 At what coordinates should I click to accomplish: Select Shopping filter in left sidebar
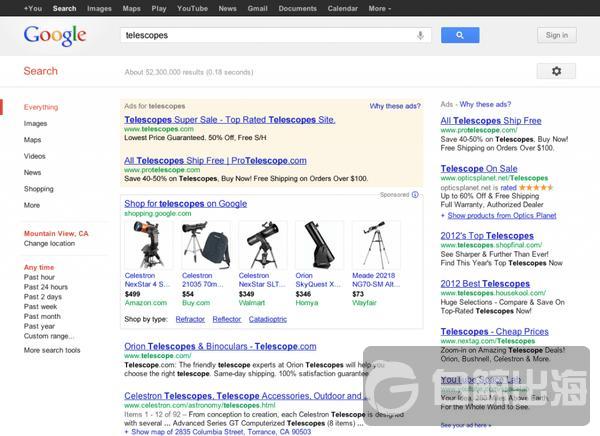[x=39, y=189]
